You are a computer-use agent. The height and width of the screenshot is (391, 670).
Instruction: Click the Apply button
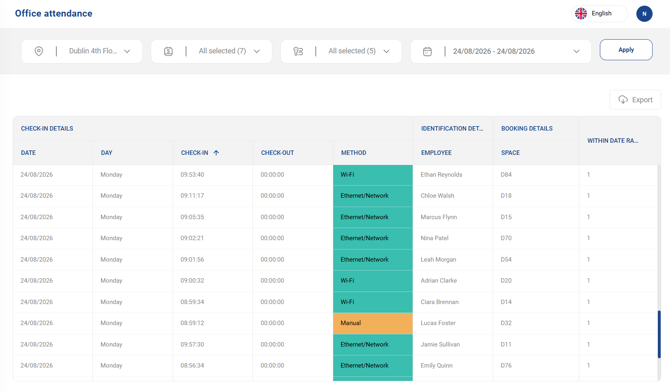click(x=626, y=50)
